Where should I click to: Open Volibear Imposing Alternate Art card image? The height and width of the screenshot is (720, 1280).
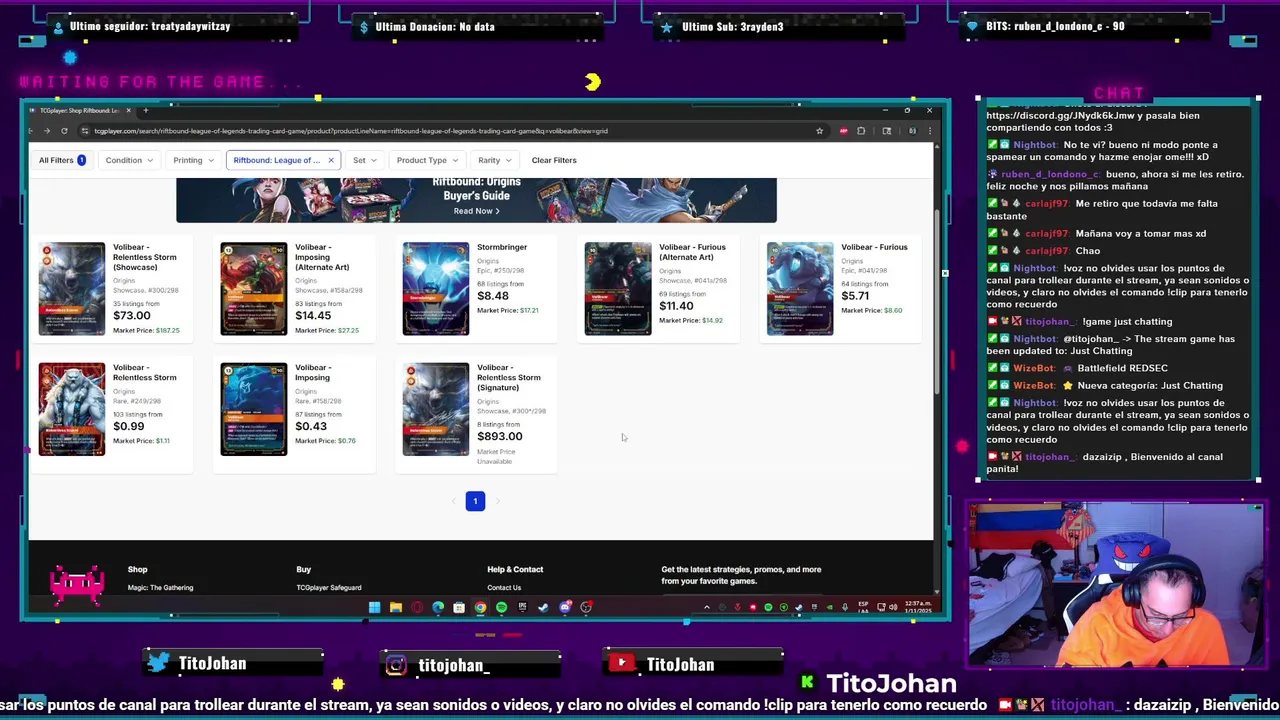pos(253,288)
